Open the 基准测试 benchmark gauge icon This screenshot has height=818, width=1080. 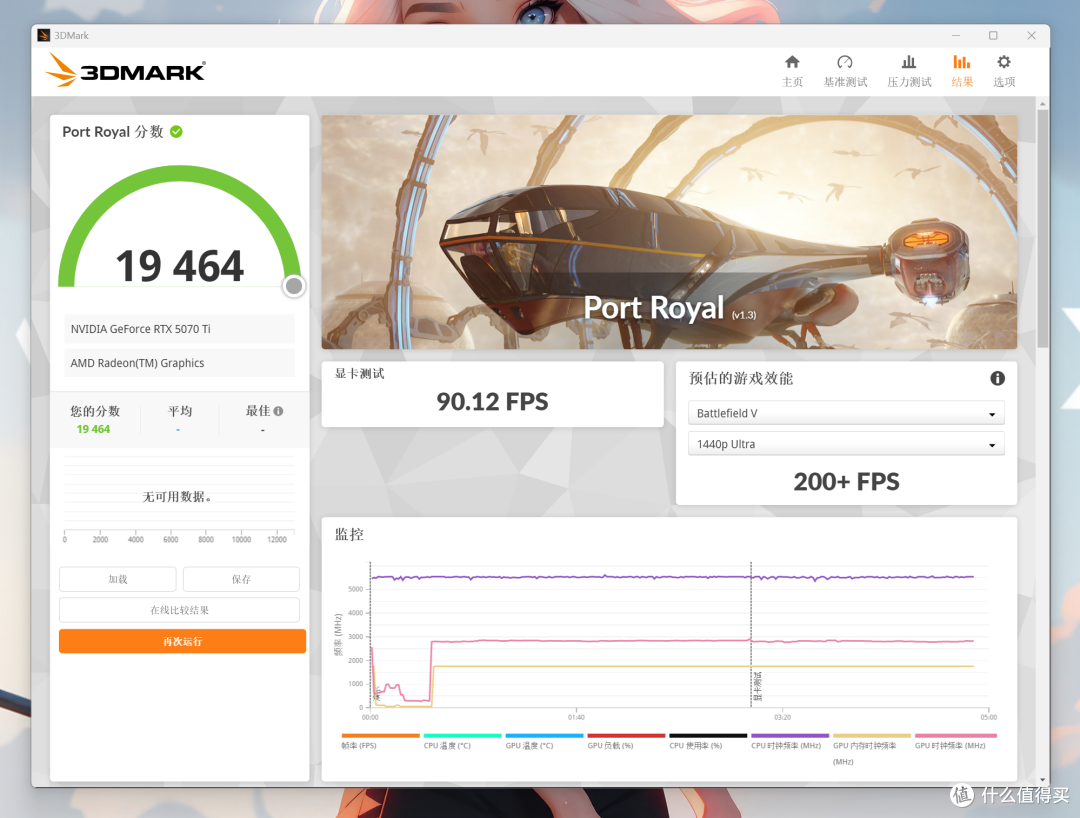tap(845, 71)
